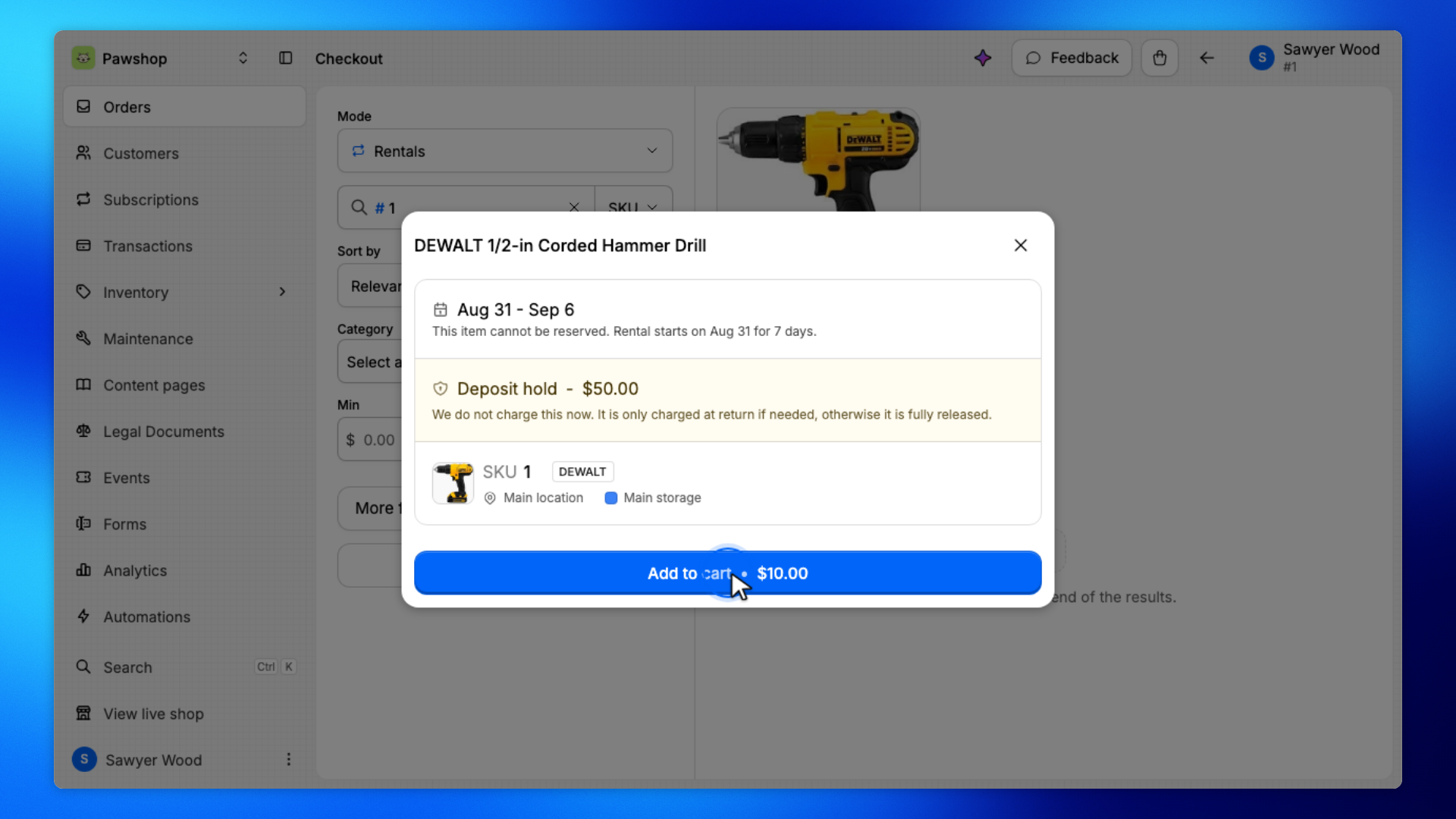This screenshot has width=1456, height=819.
Task: Open the shopping bag cart icon
Action: [x=1159, y=58]
